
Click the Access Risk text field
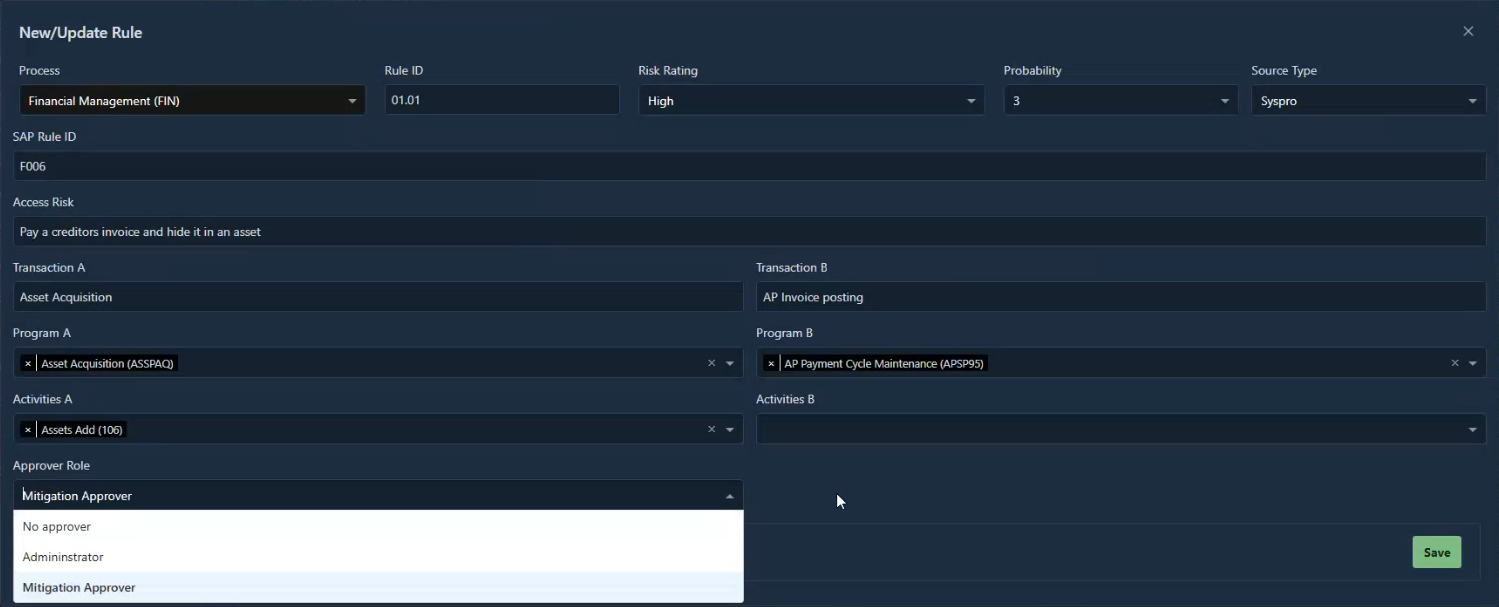pos(749,231)
